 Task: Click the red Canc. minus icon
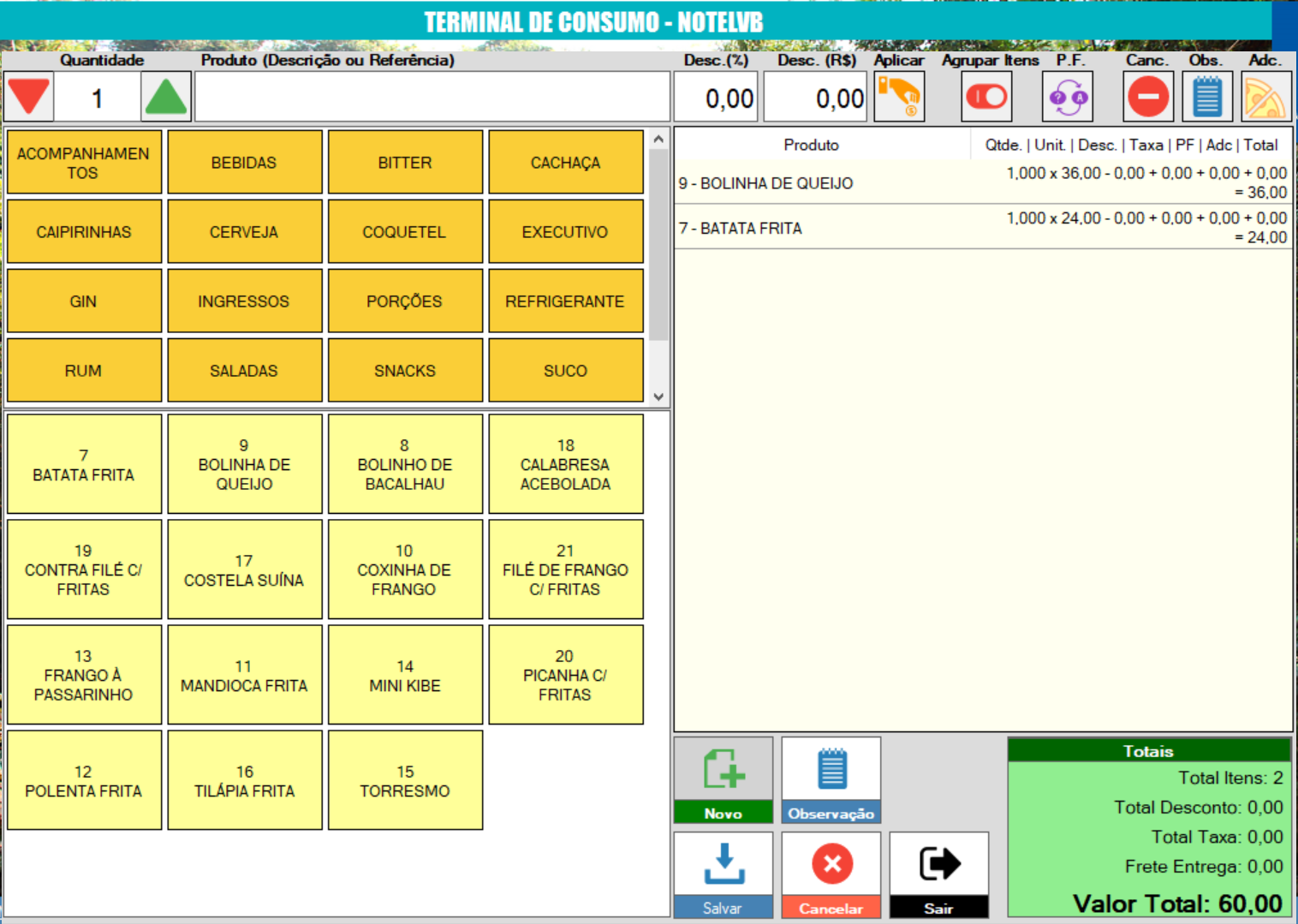1147,97
